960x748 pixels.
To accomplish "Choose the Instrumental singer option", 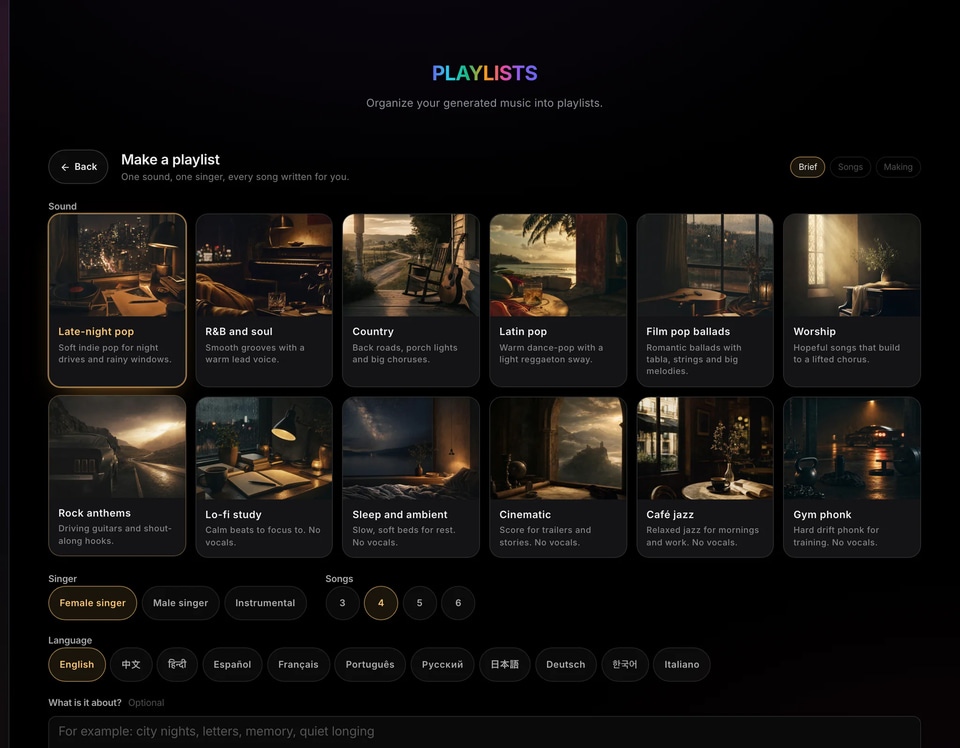I will (265, 603).
